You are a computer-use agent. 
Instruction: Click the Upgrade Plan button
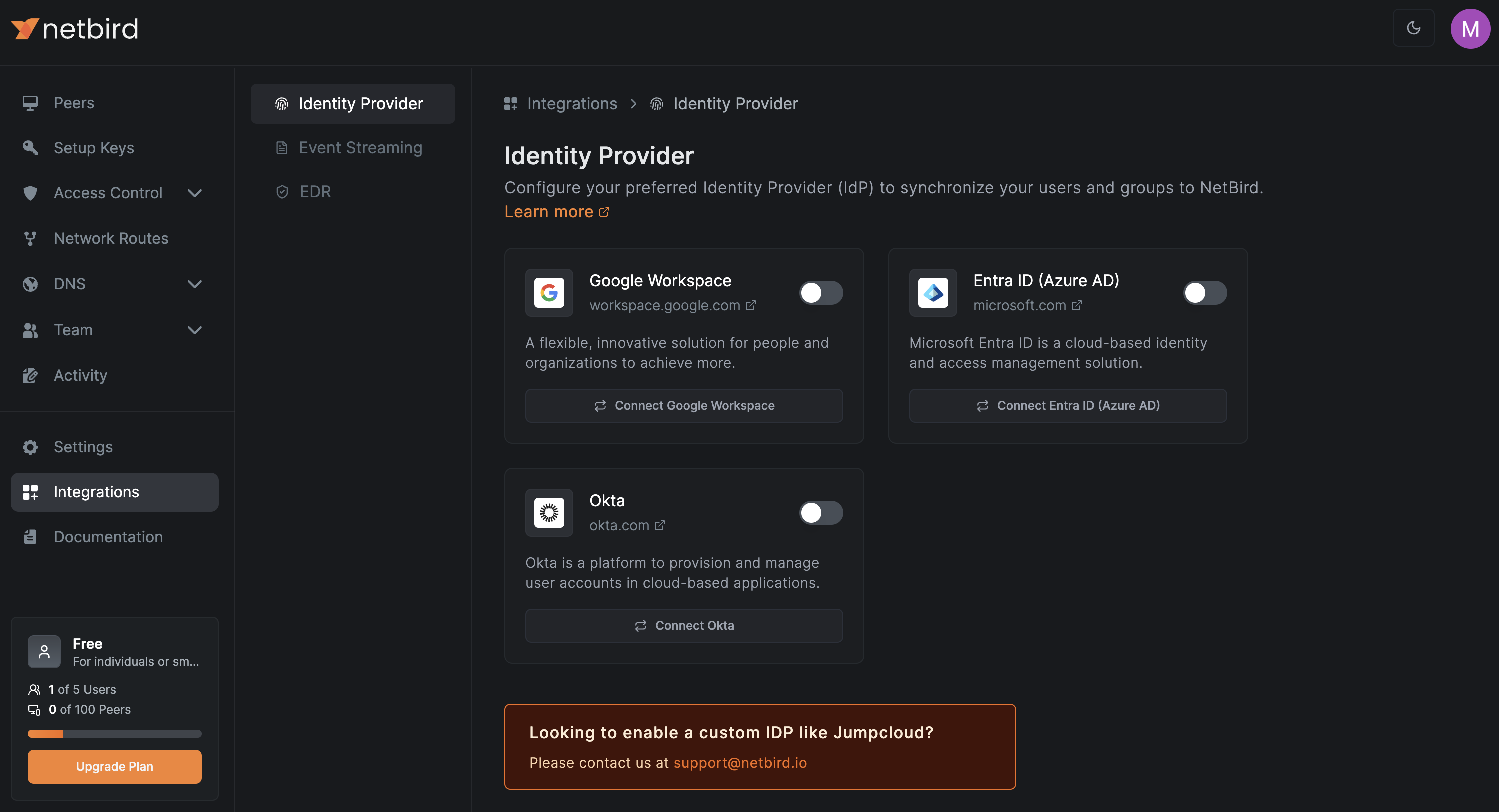114,766
